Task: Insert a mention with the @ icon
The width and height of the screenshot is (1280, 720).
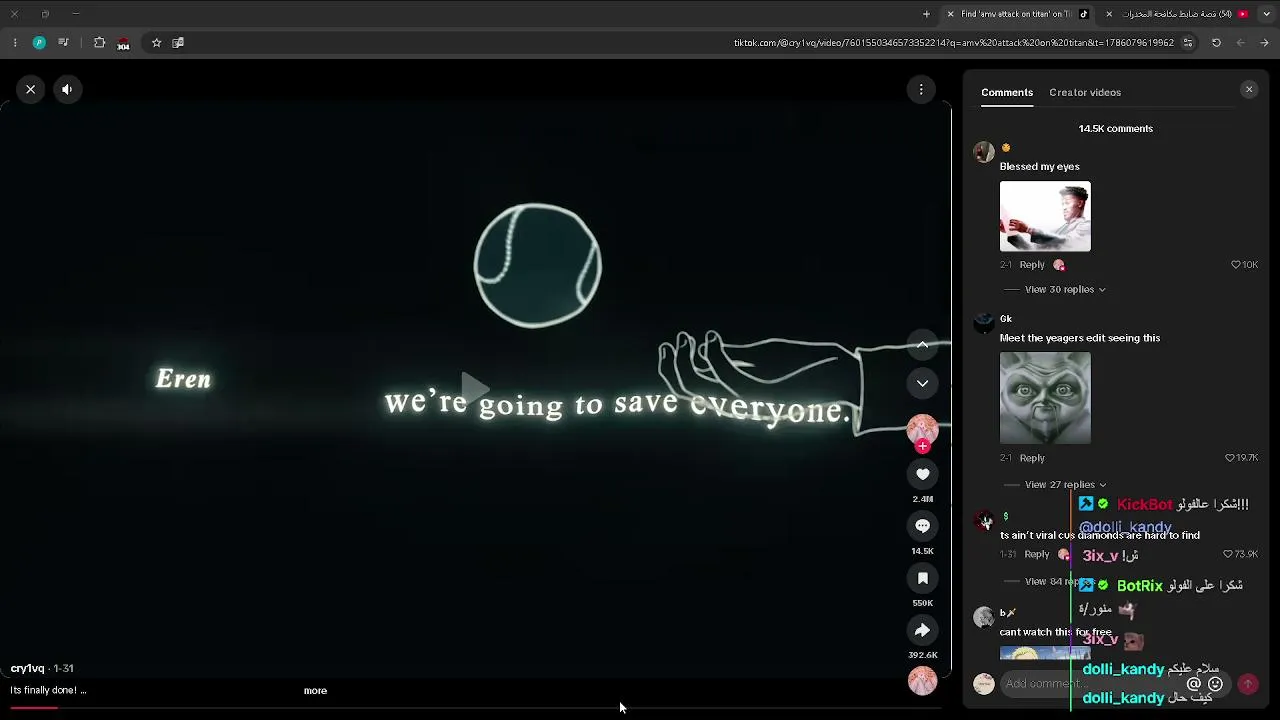Action: click(1194, 684)
